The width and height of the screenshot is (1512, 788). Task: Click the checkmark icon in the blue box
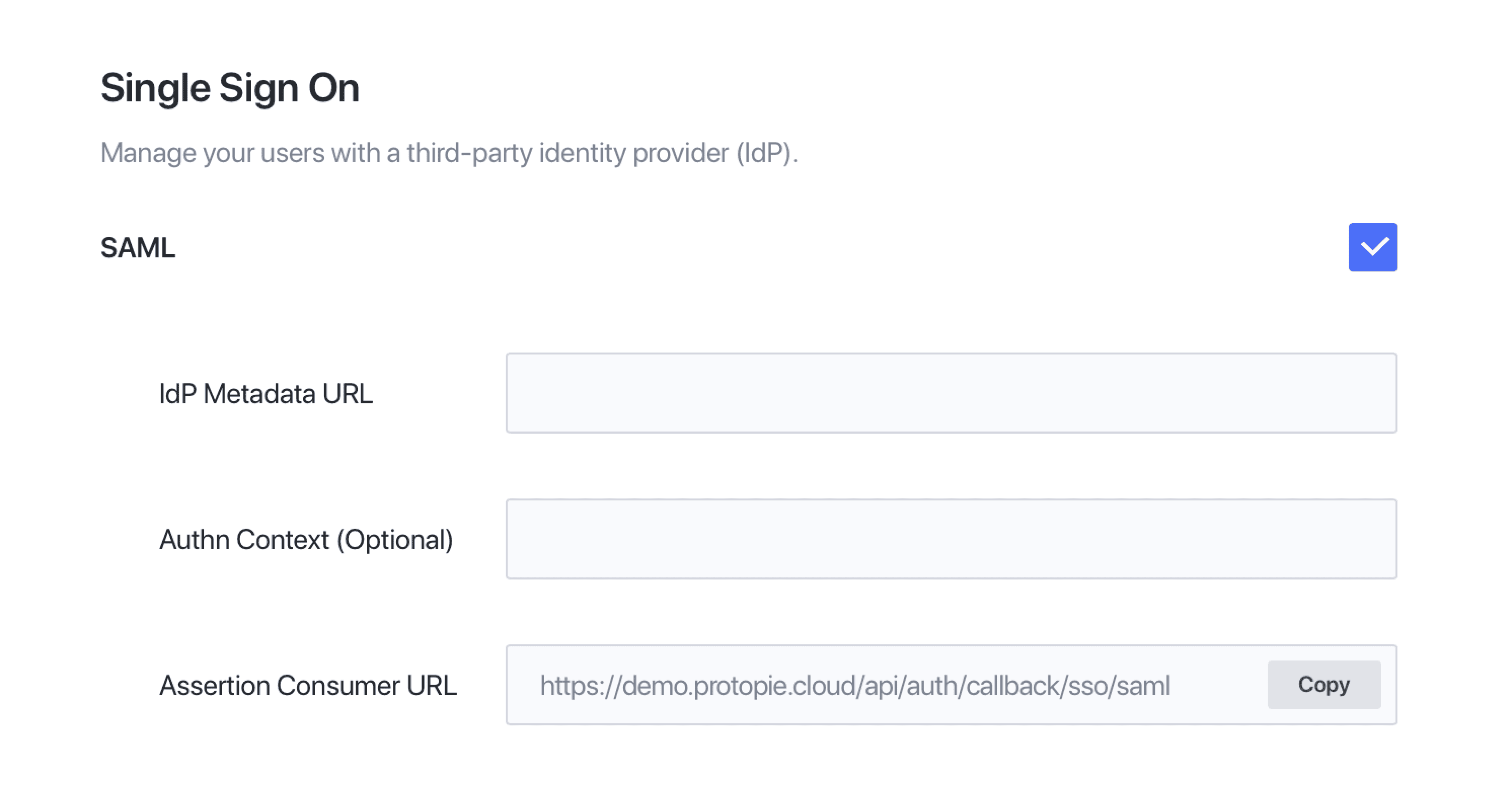[x=1373, y=246]
